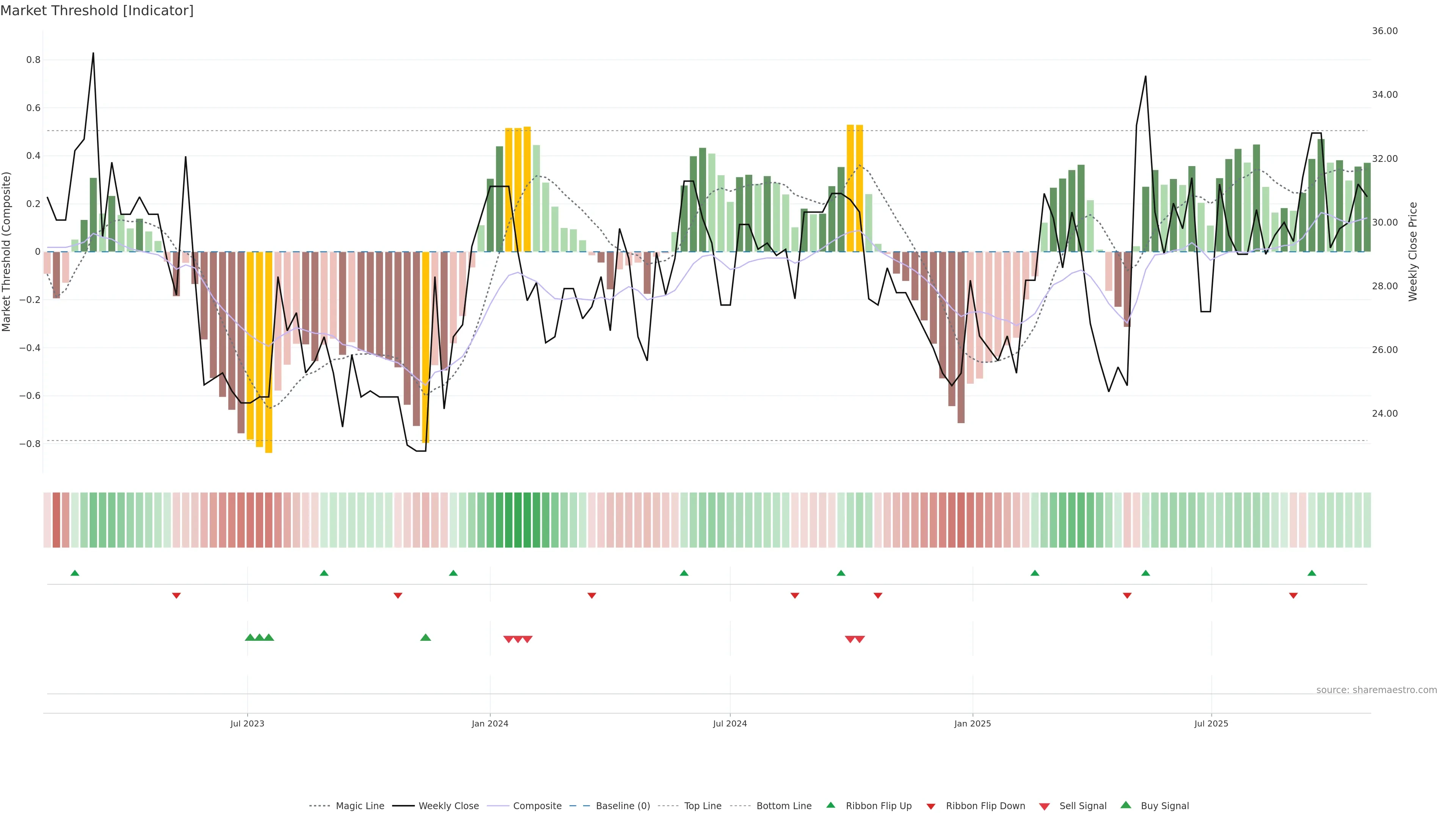Click the sharemaestro.com source text
1456x819 pixels.
1376,690
